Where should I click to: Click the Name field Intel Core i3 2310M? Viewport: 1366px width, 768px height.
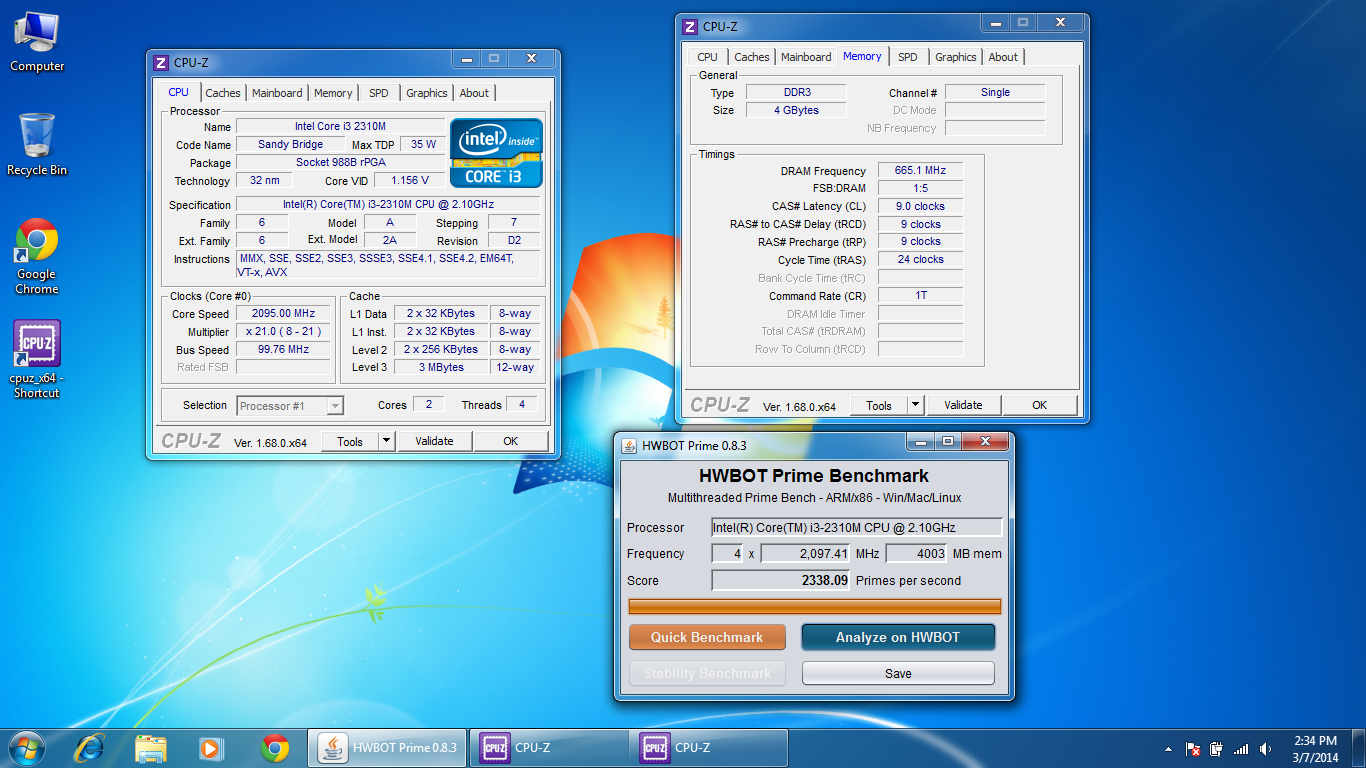tap(340, 126)
